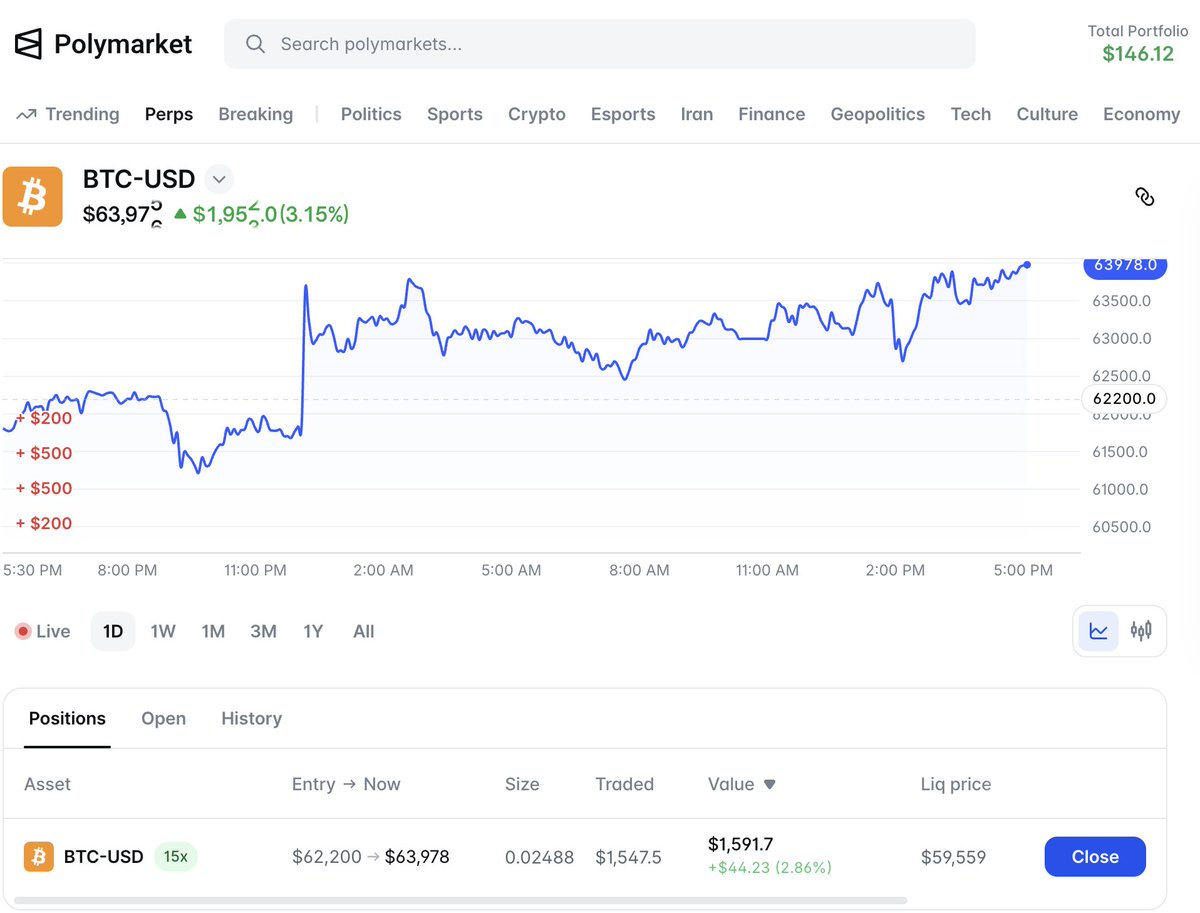Click the 0.02488 size value

pos(539,857)
